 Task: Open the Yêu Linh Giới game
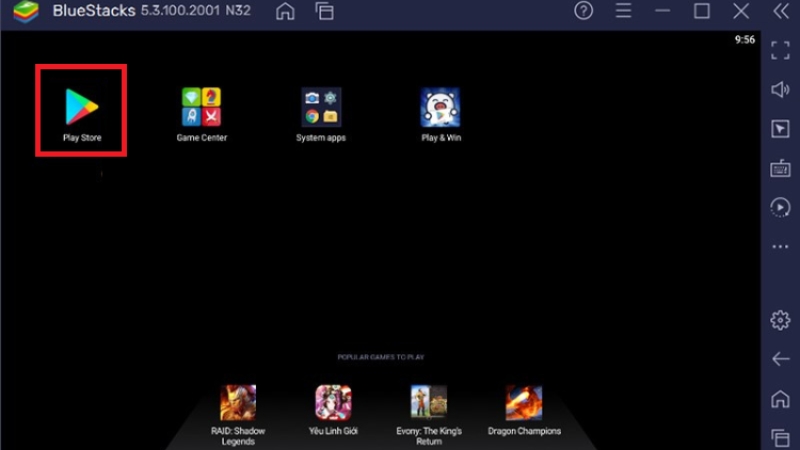[333, 403]
